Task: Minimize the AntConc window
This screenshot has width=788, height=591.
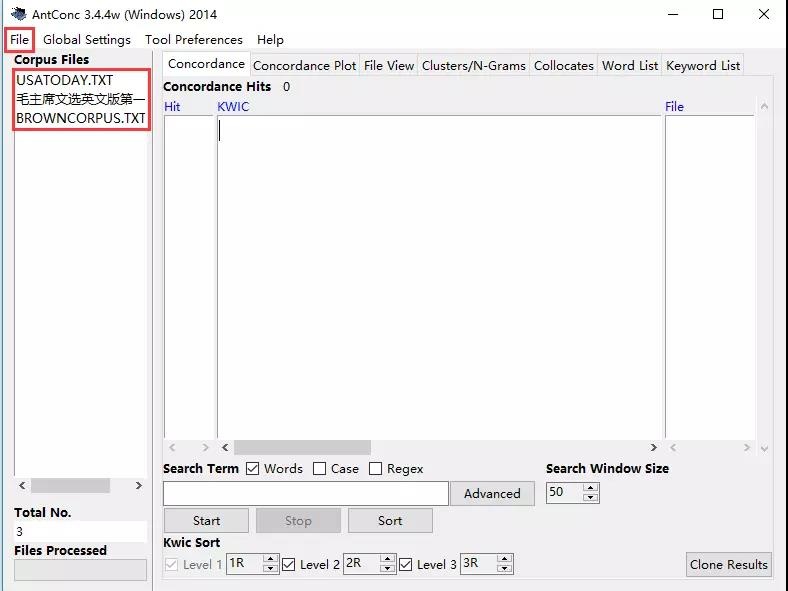Action: point(673,14)
